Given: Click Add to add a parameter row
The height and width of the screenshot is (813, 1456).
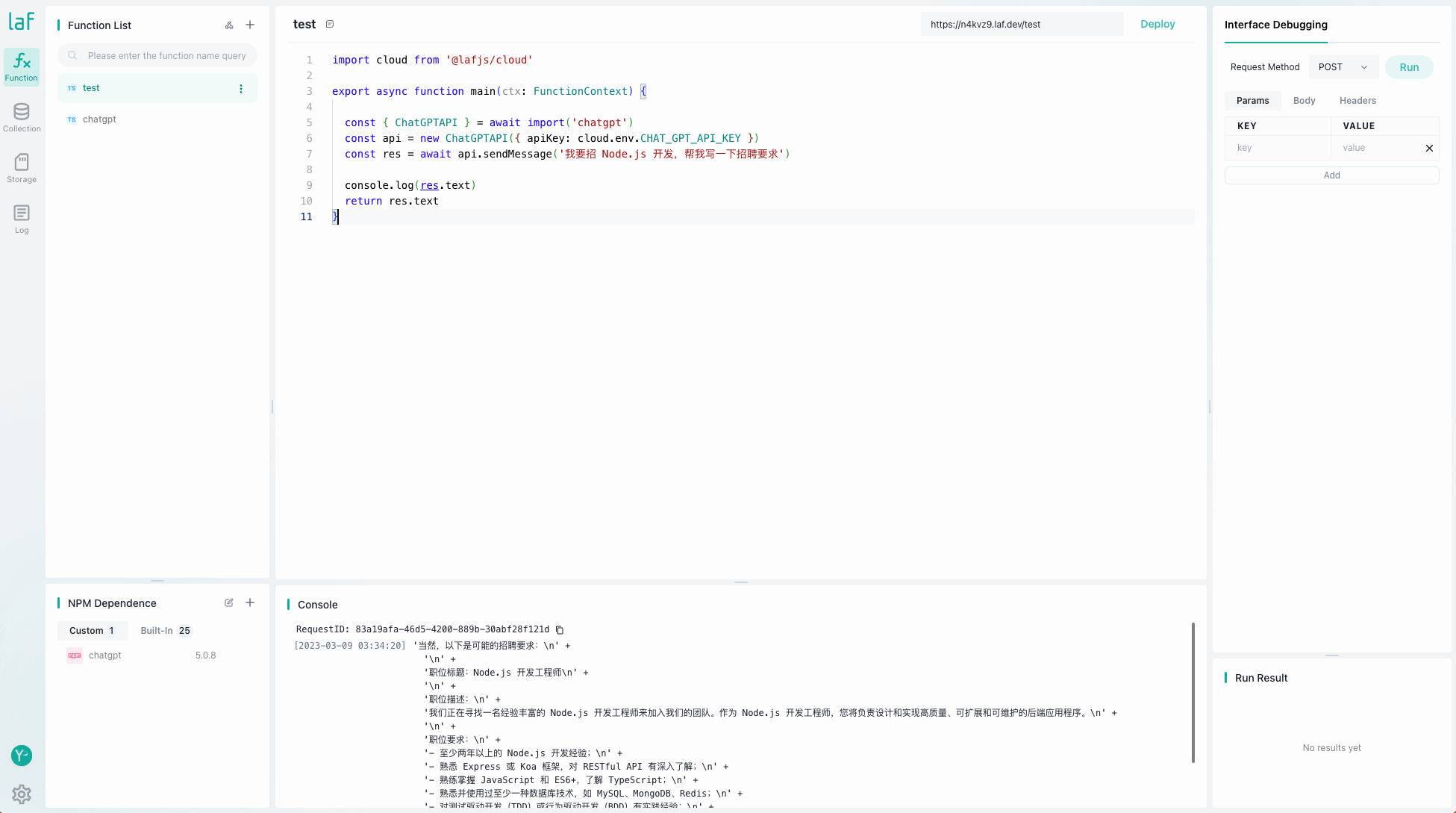Looking at the screenshot, I should 1331,175.
